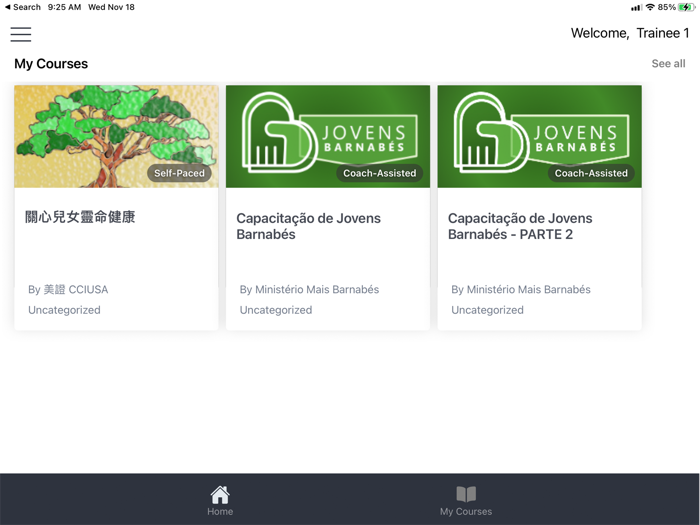Open Capacitação de Jovens Barnabés - PARTE 2 title
The height and width of the screenshot is (525, 700).
pyautogui.click(x=520, y=226)
